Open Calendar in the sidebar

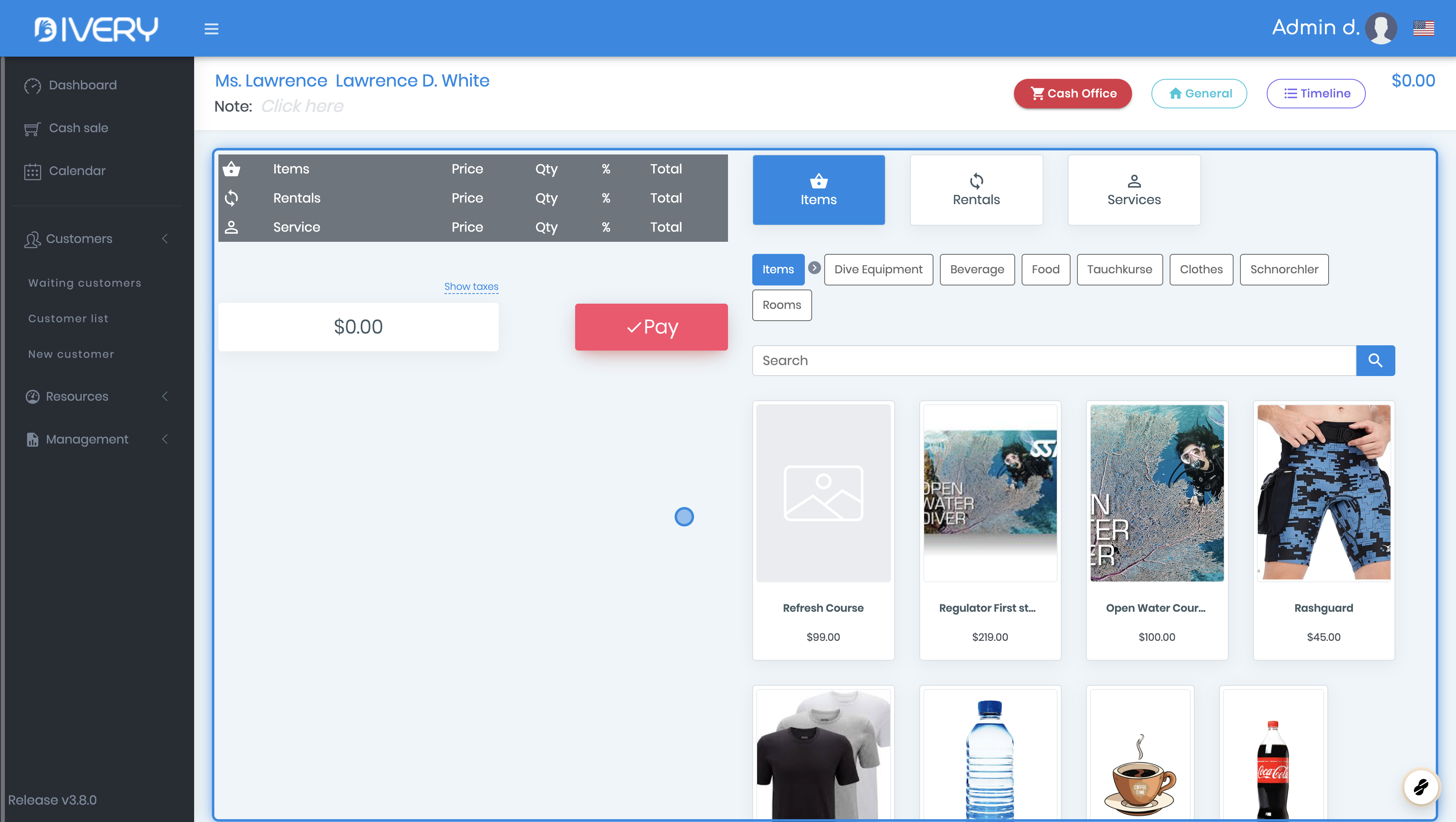[x=77, y=171]
